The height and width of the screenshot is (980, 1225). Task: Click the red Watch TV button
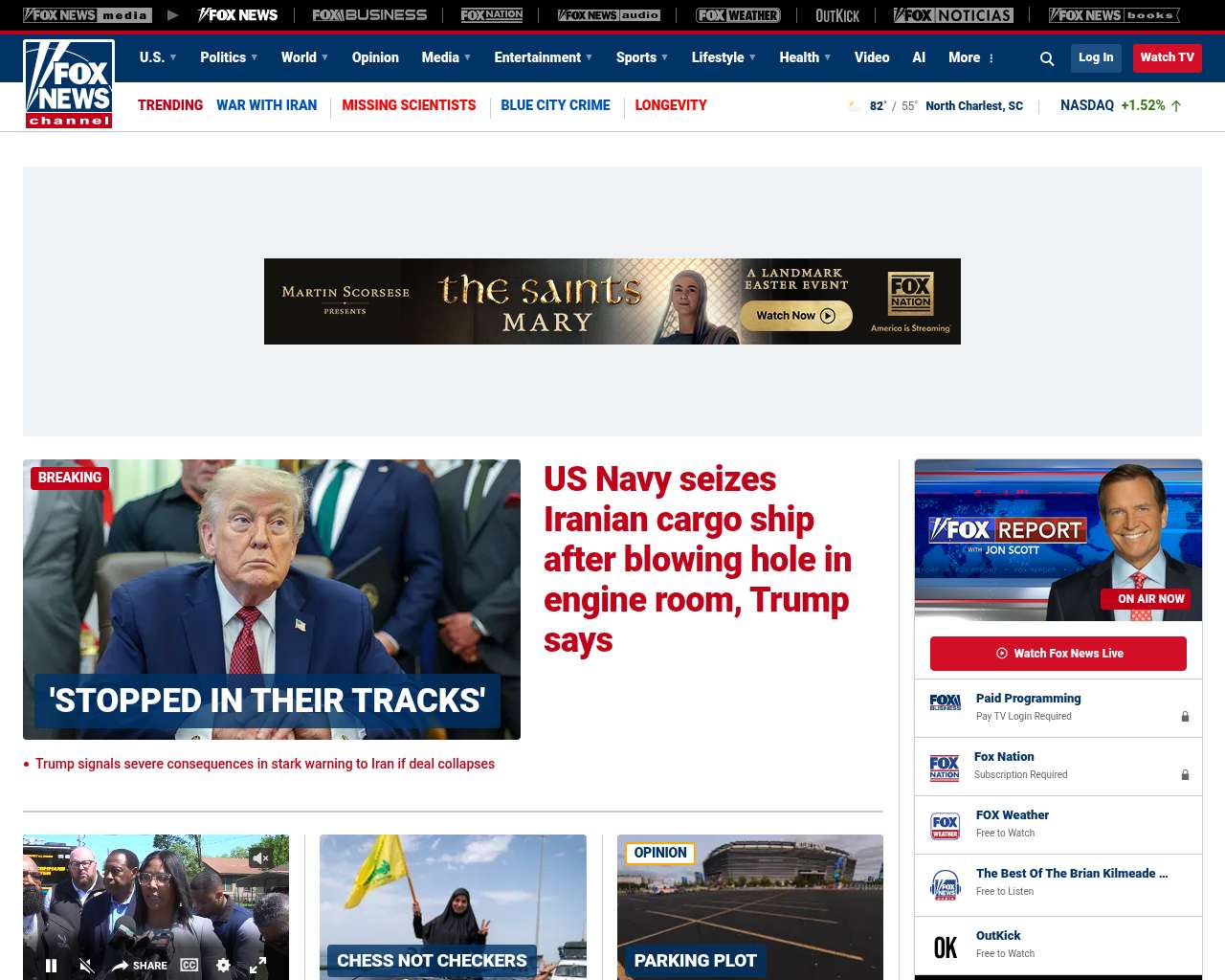tap(1167, 57)
